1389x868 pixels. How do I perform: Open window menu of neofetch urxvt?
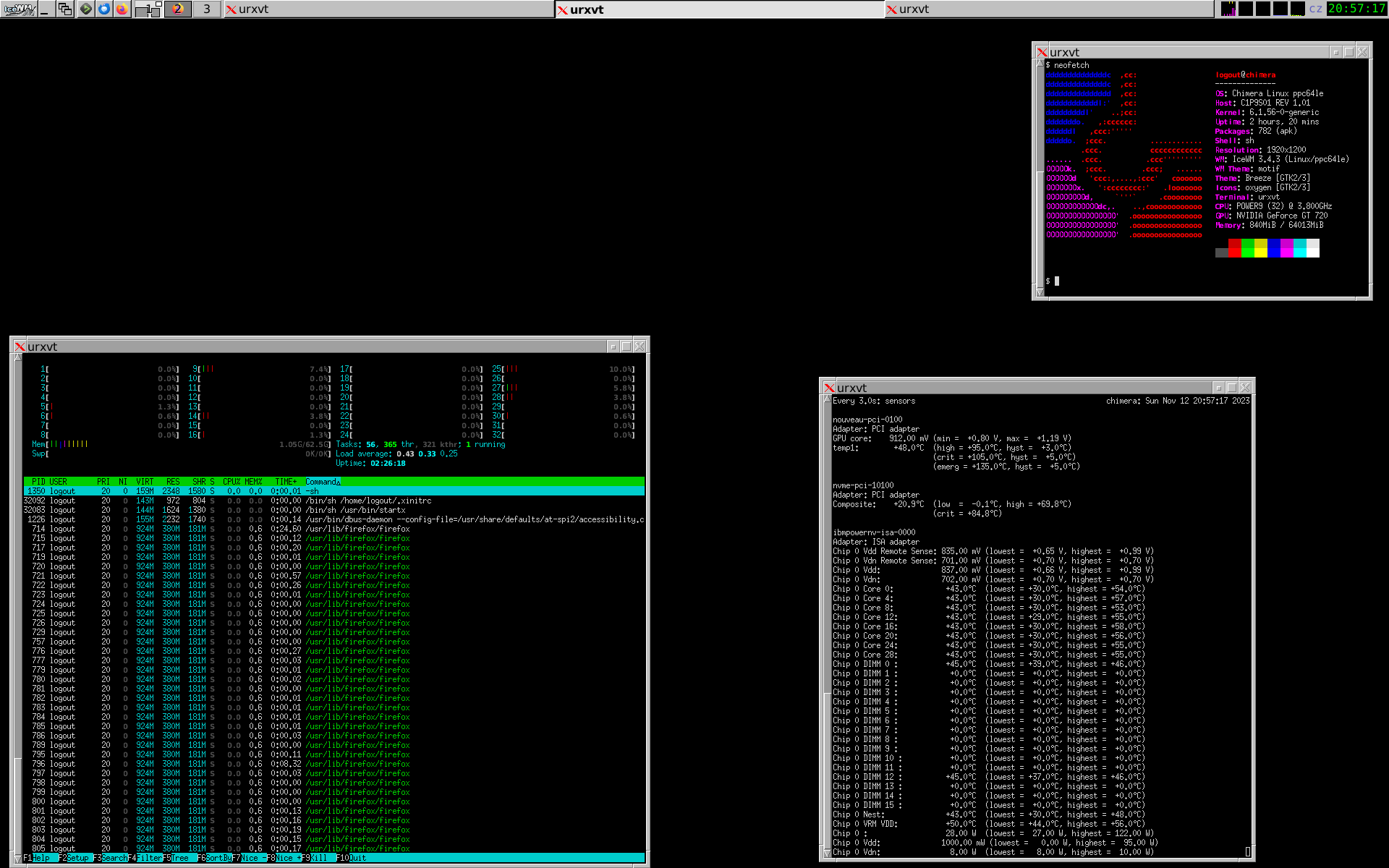pos(1042,52)
